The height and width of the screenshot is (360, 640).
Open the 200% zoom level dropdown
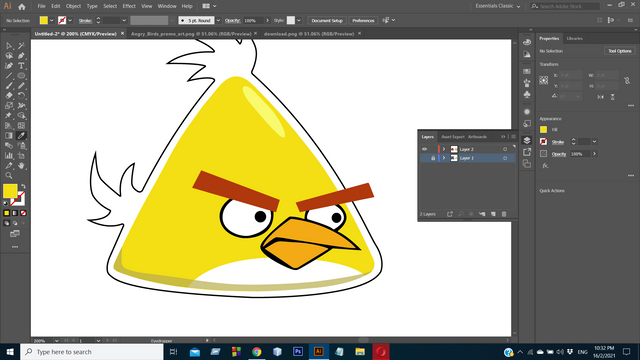click(56, 340)
